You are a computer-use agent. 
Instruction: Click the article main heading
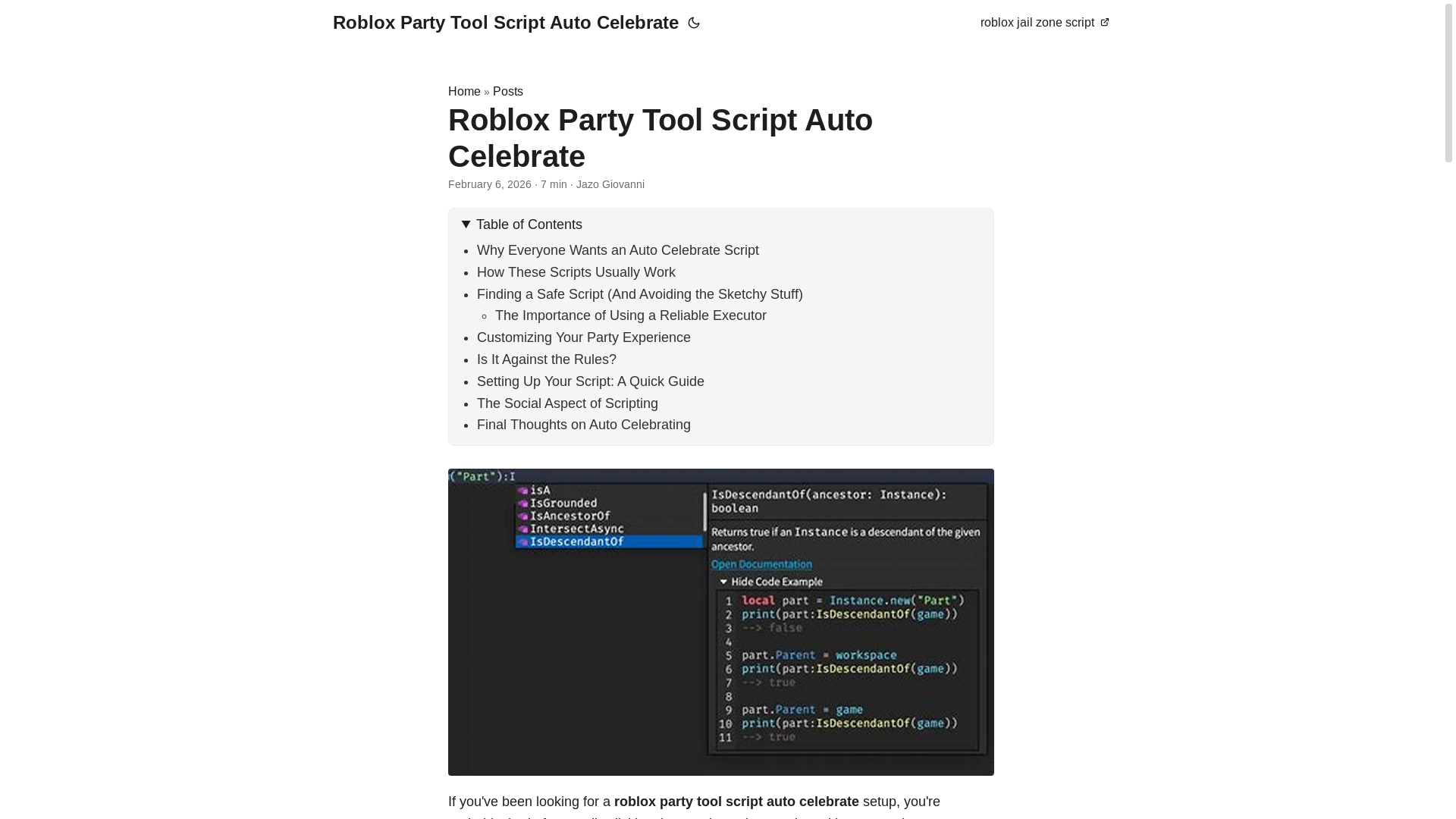(x=660, y=138)
